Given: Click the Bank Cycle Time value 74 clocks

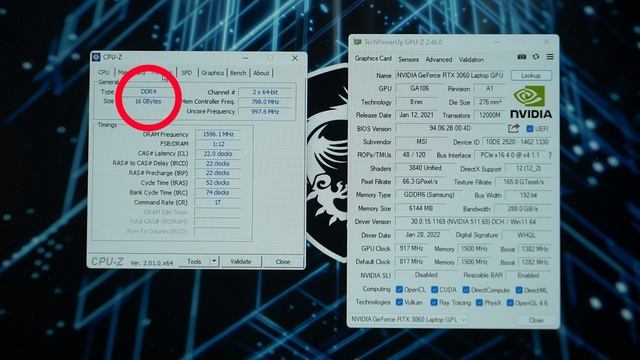Looking at the screenshot, I should 218,193.
